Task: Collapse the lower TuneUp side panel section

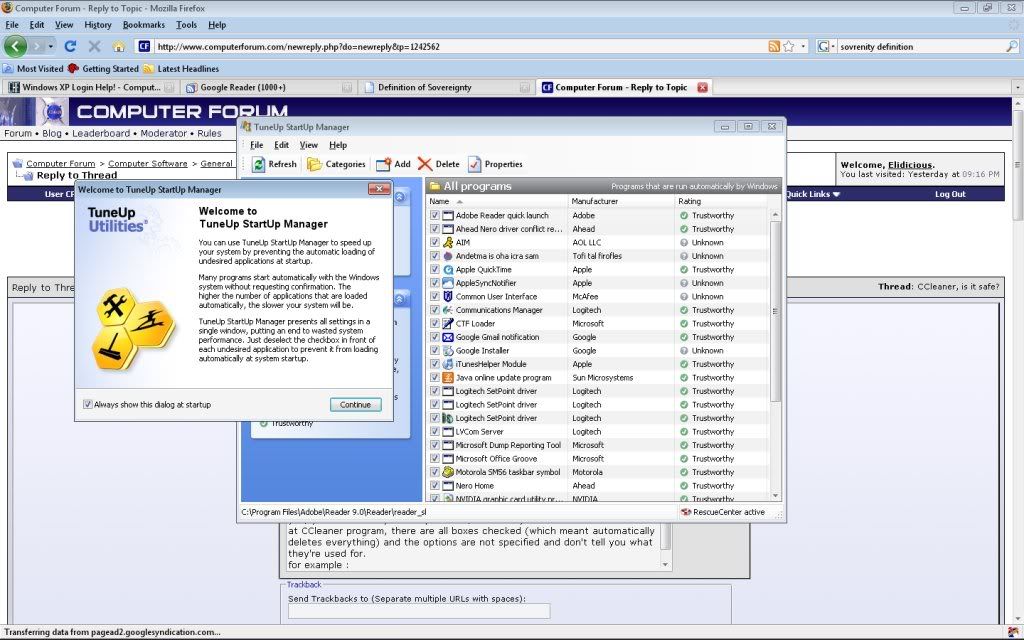Action: pyautogui.click(x=400, y=298)
